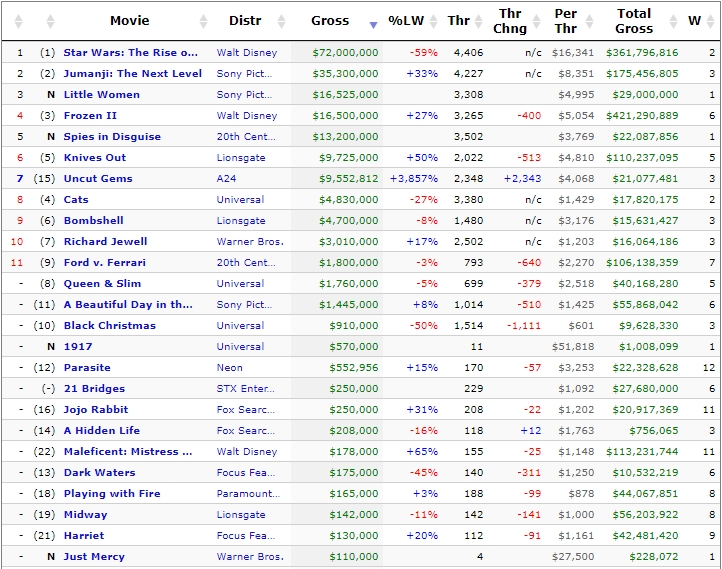Open Knives Out movie link

95,157
